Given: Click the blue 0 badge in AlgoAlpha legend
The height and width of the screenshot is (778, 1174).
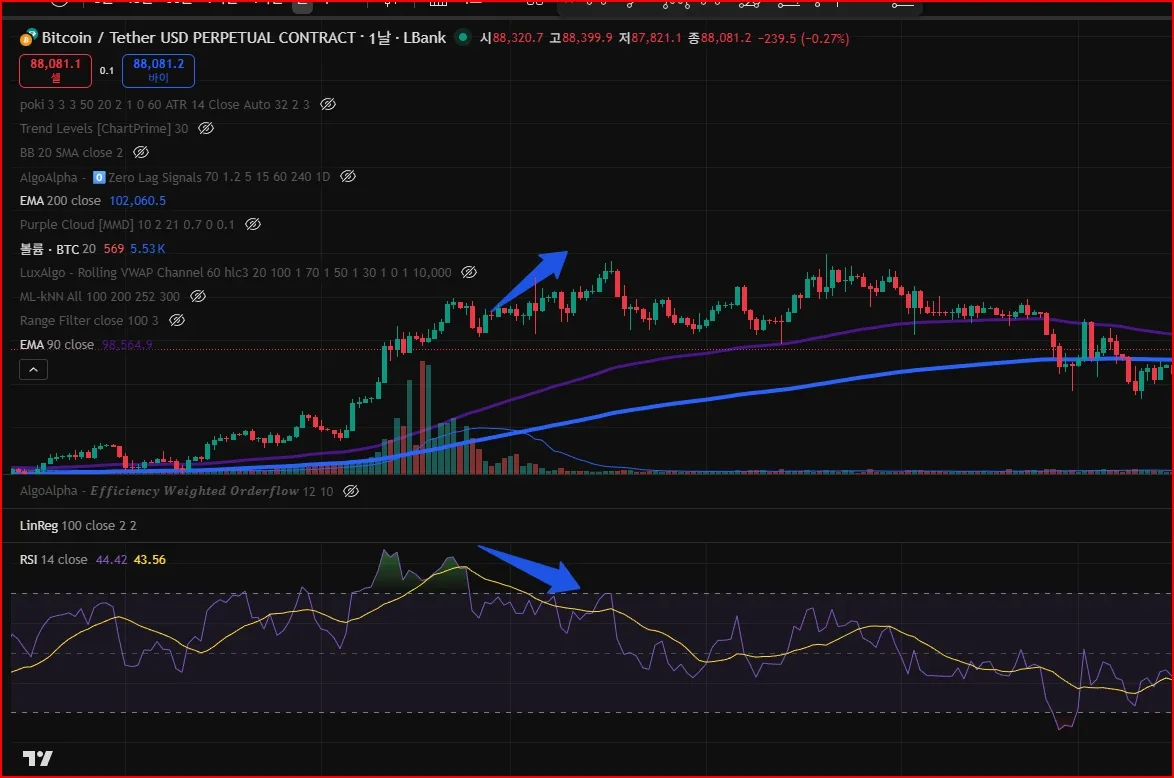Looking at the screenshot, I should tap(99, 177).
